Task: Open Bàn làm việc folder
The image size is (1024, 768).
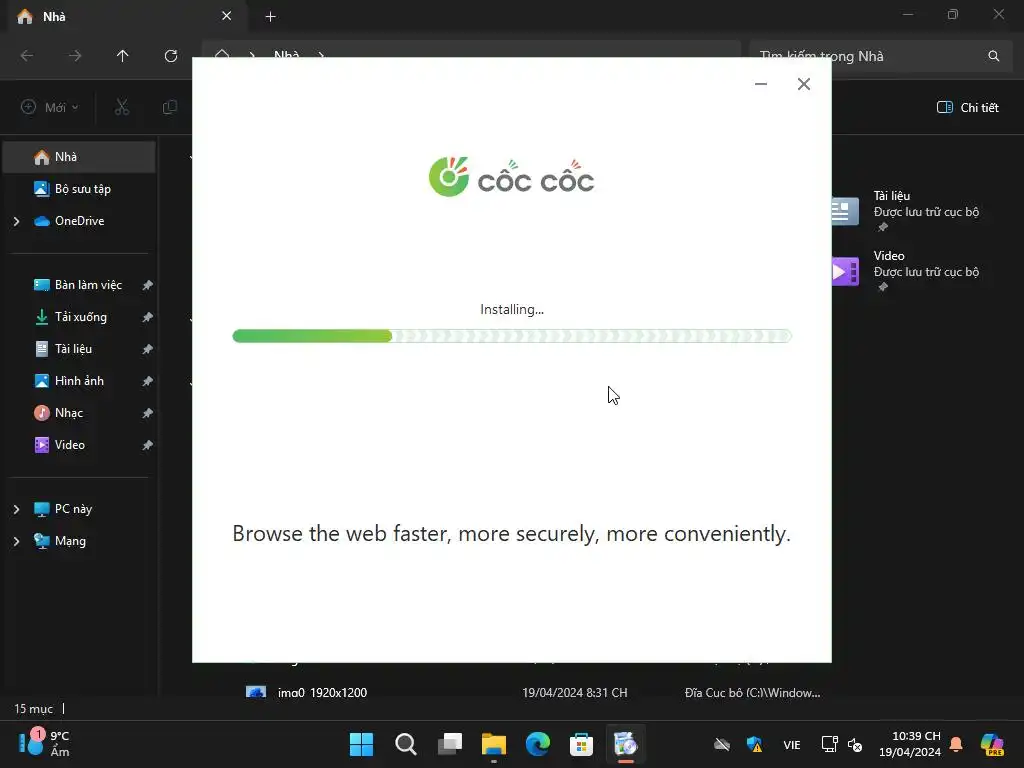Action: (79, 285)
